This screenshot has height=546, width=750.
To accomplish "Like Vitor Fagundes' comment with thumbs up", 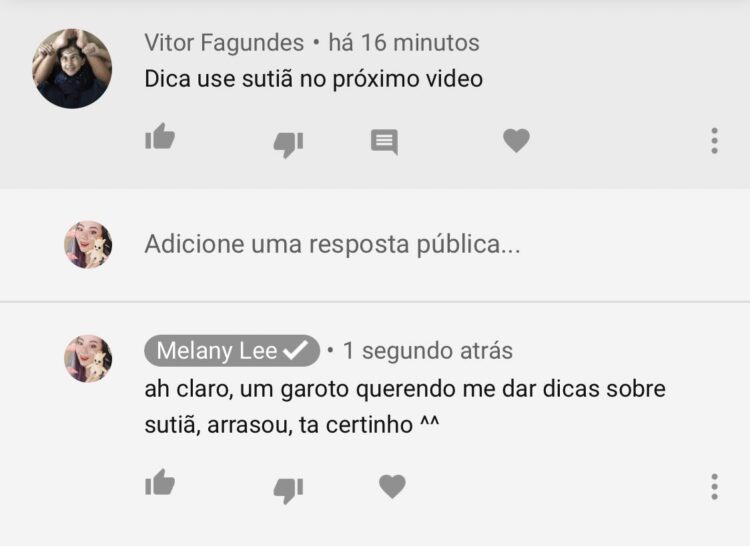I will pos(160,137).
